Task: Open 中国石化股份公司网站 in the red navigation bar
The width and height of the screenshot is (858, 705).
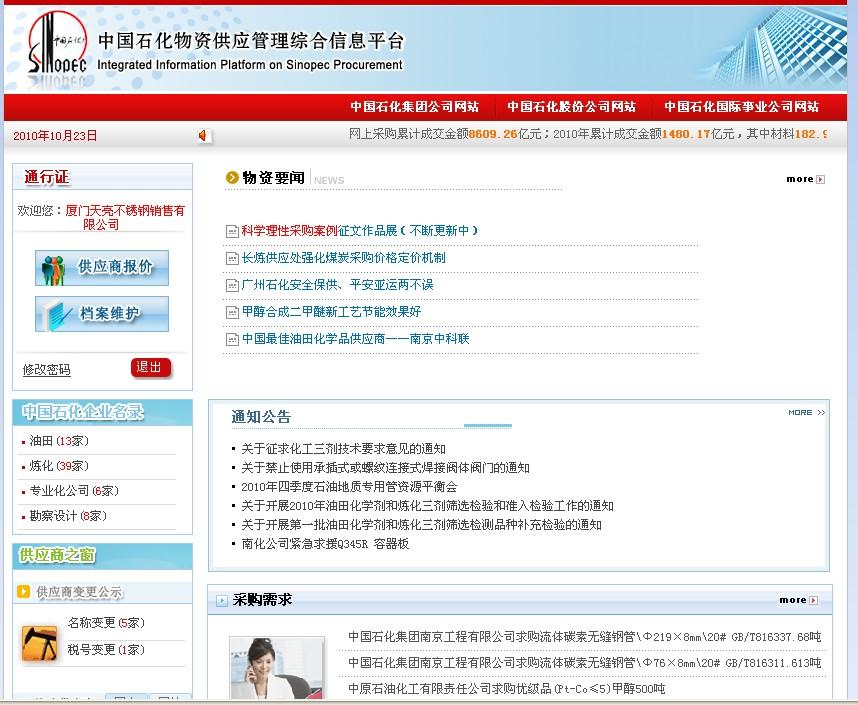Action: (571, 106)
